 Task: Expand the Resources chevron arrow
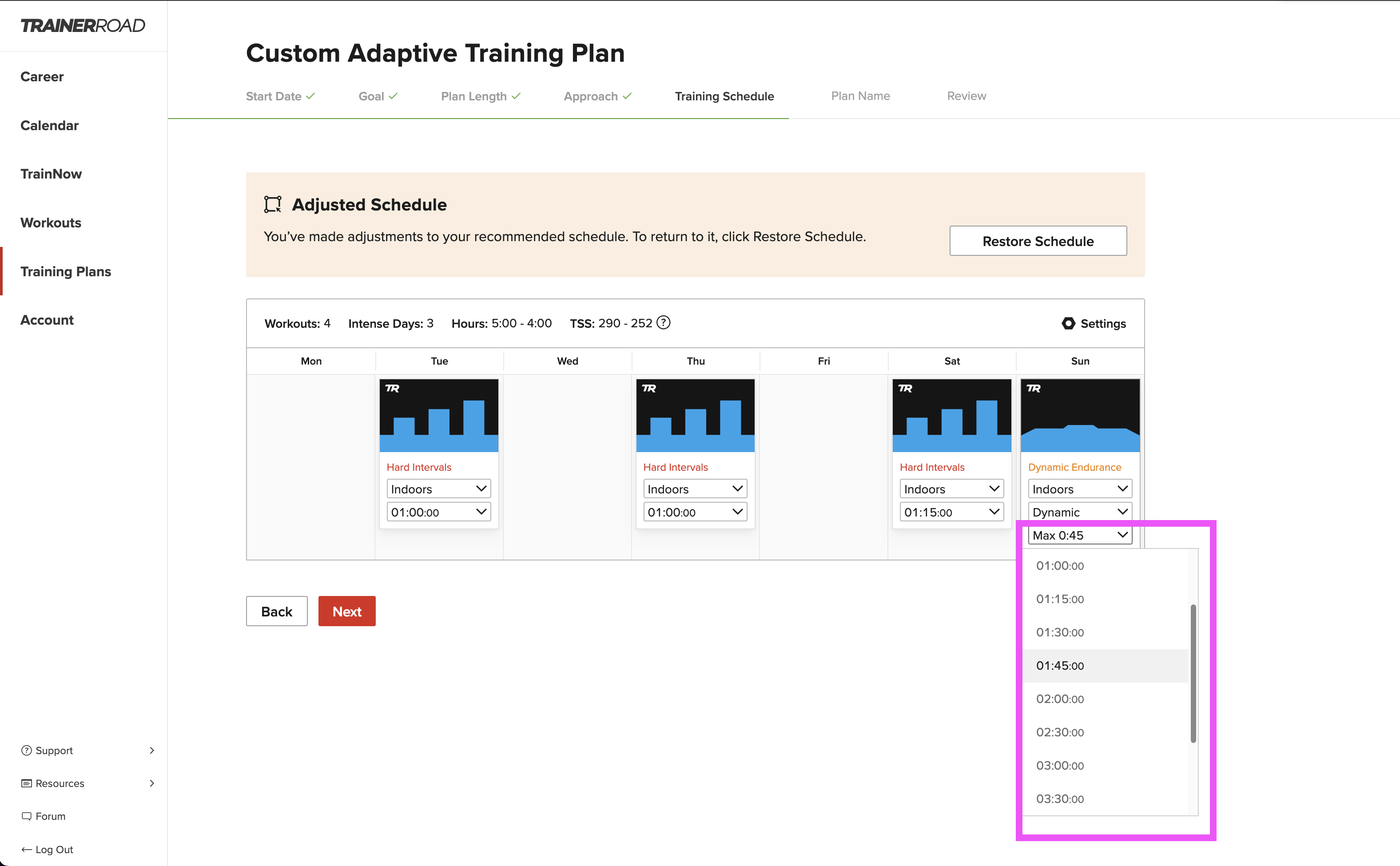tap(152, 783)
